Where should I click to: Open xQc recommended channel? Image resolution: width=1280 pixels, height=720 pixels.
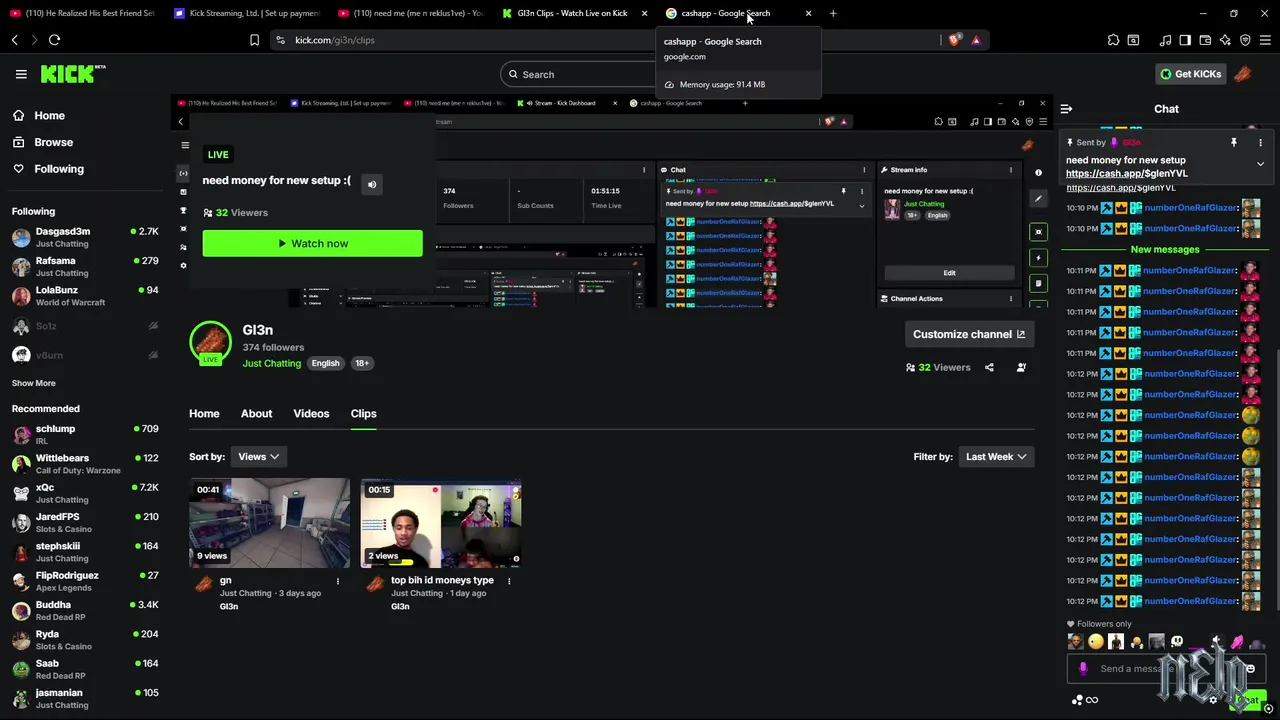click(x=85, y=493)
